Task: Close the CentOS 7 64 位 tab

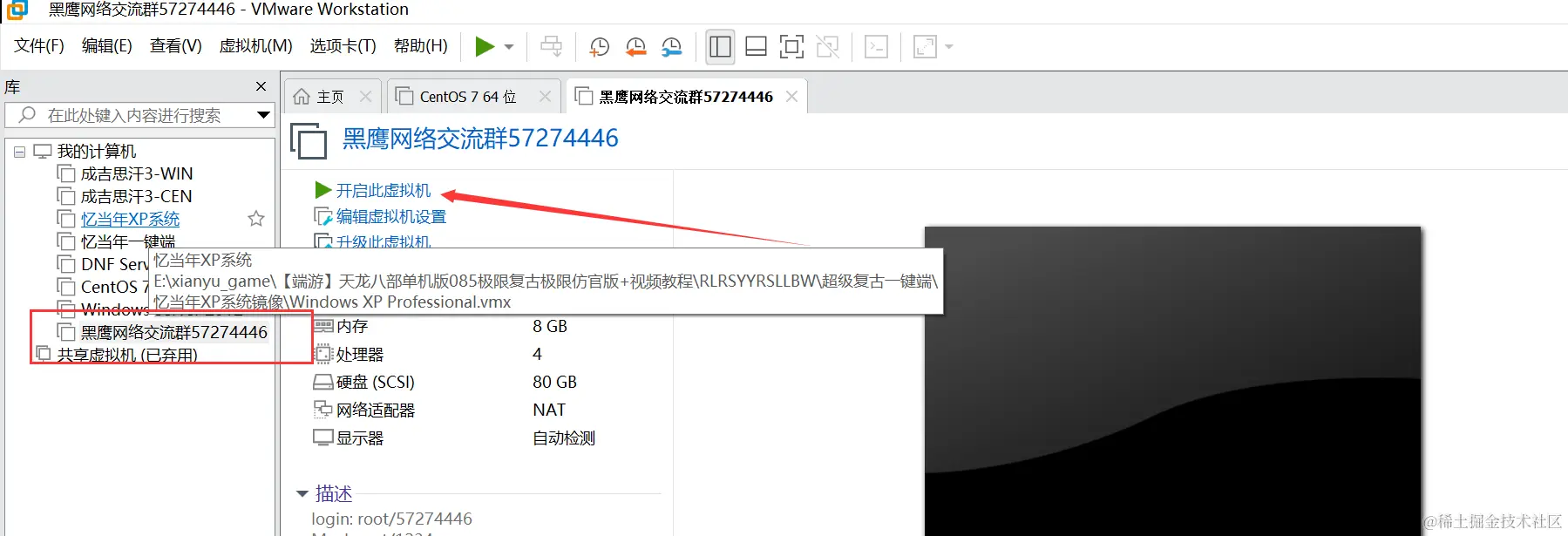Action: [545, 97]
